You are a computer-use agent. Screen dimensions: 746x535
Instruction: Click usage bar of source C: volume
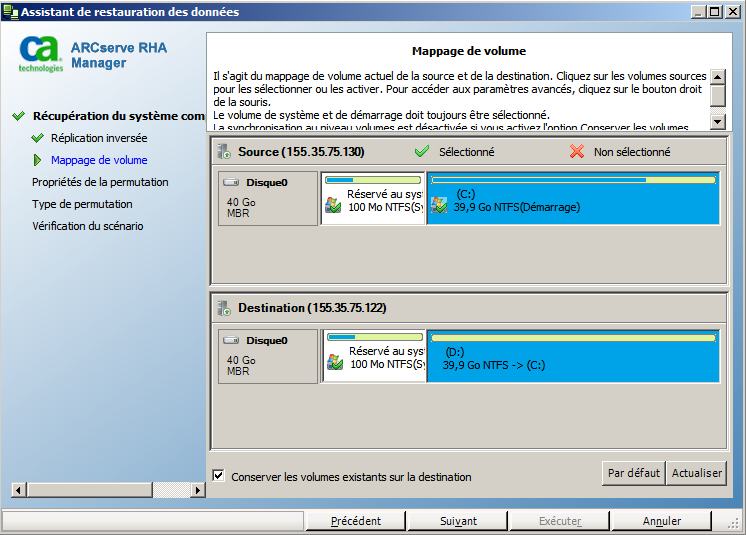tap(573, 180)
